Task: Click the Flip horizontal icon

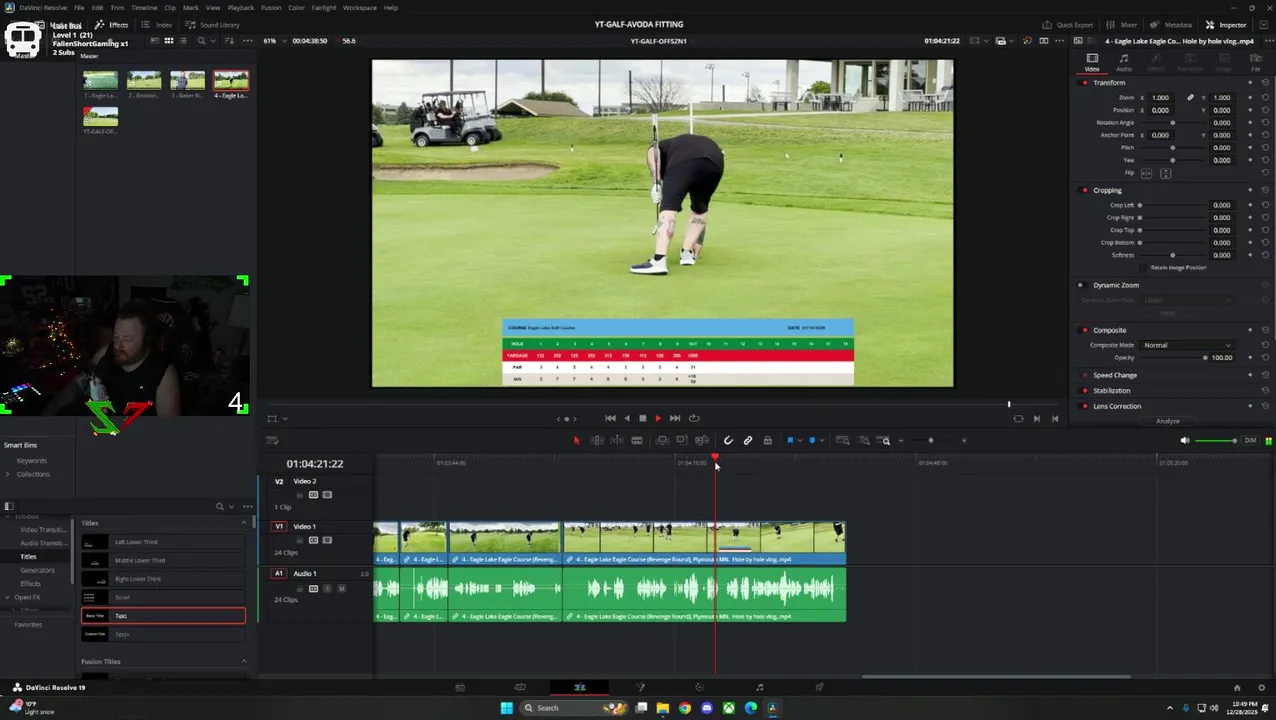Action: coord(1147,173)
